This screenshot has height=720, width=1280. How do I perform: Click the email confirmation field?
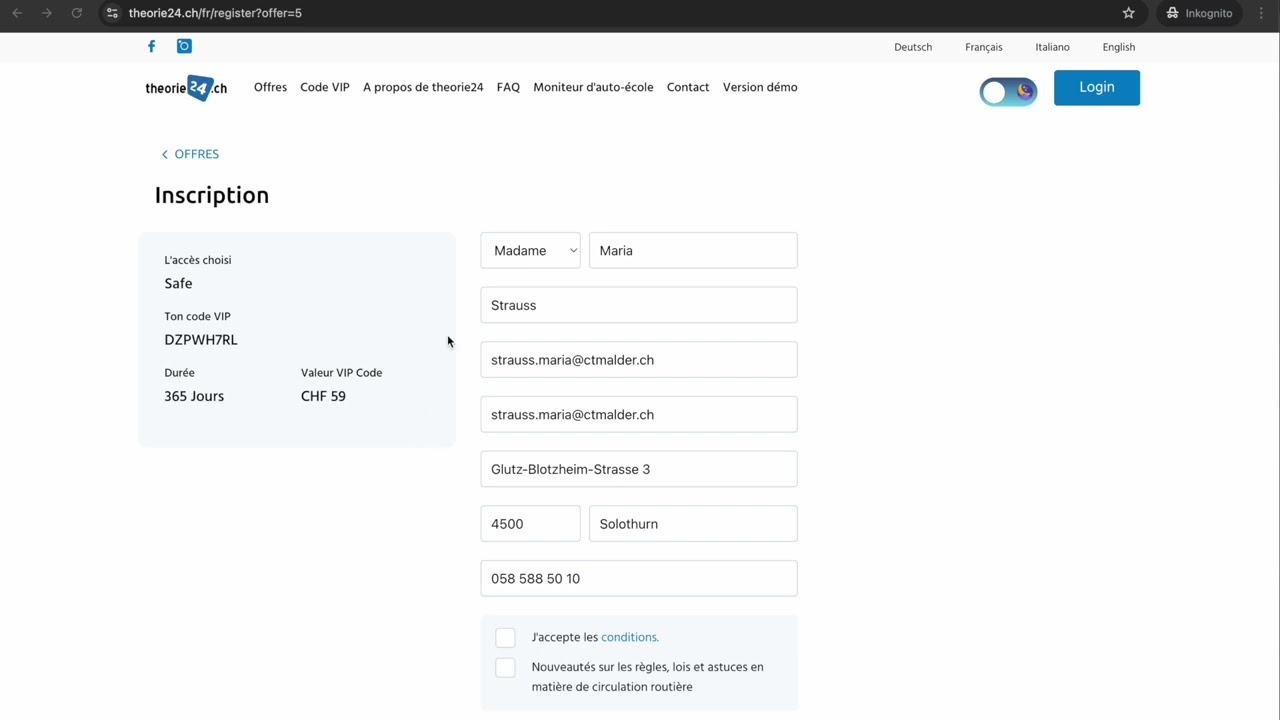[639, 414]
